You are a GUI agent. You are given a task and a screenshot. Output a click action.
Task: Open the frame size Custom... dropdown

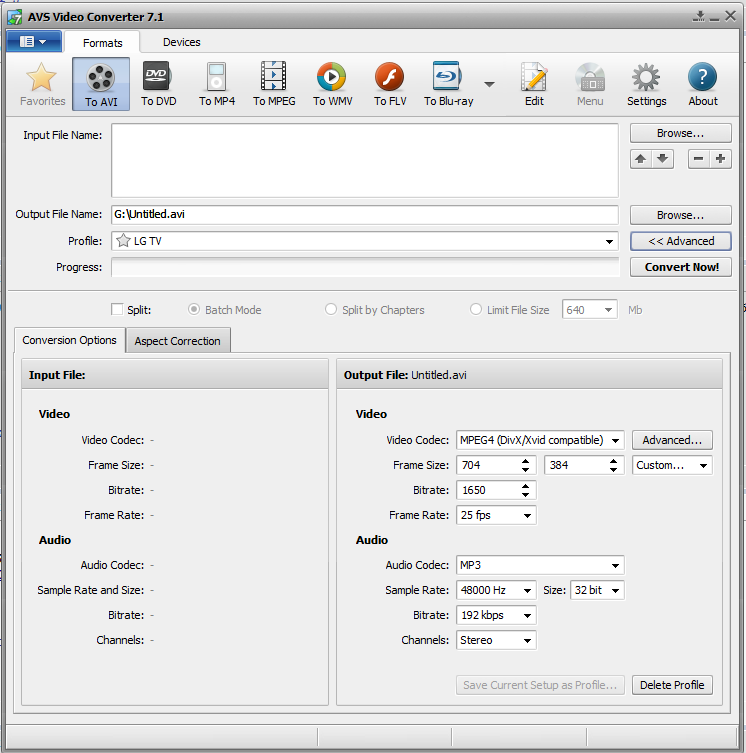[703, 465]
